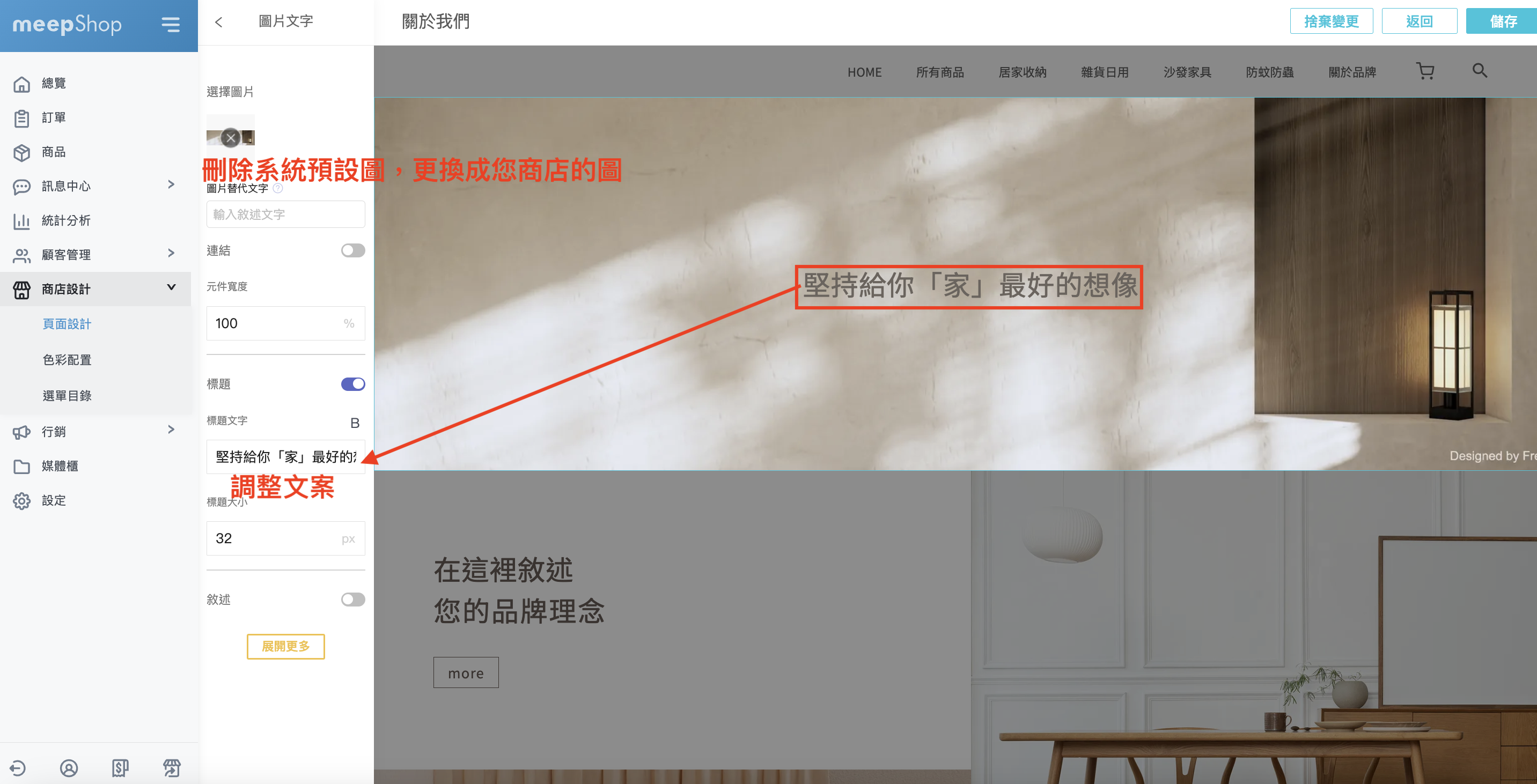
Task: Enable the 敘述 description toggle
Action: [352, 599]
